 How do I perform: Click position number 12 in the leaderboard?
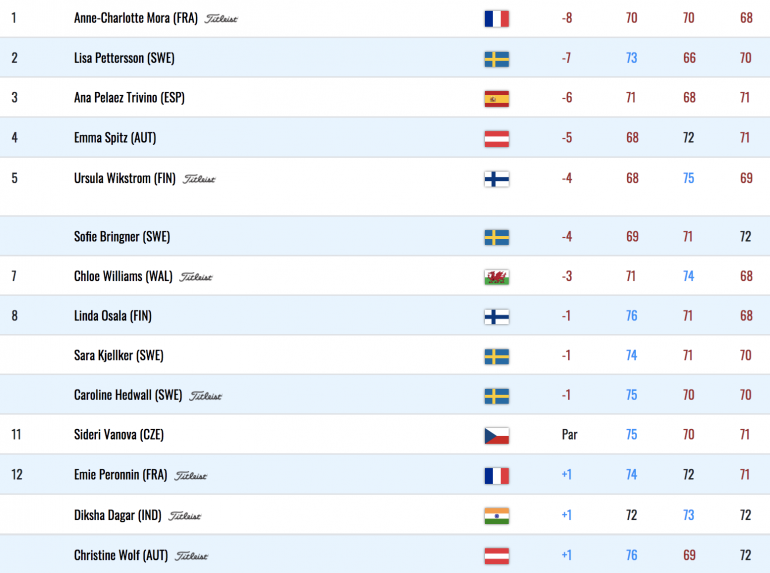point(17,475)
